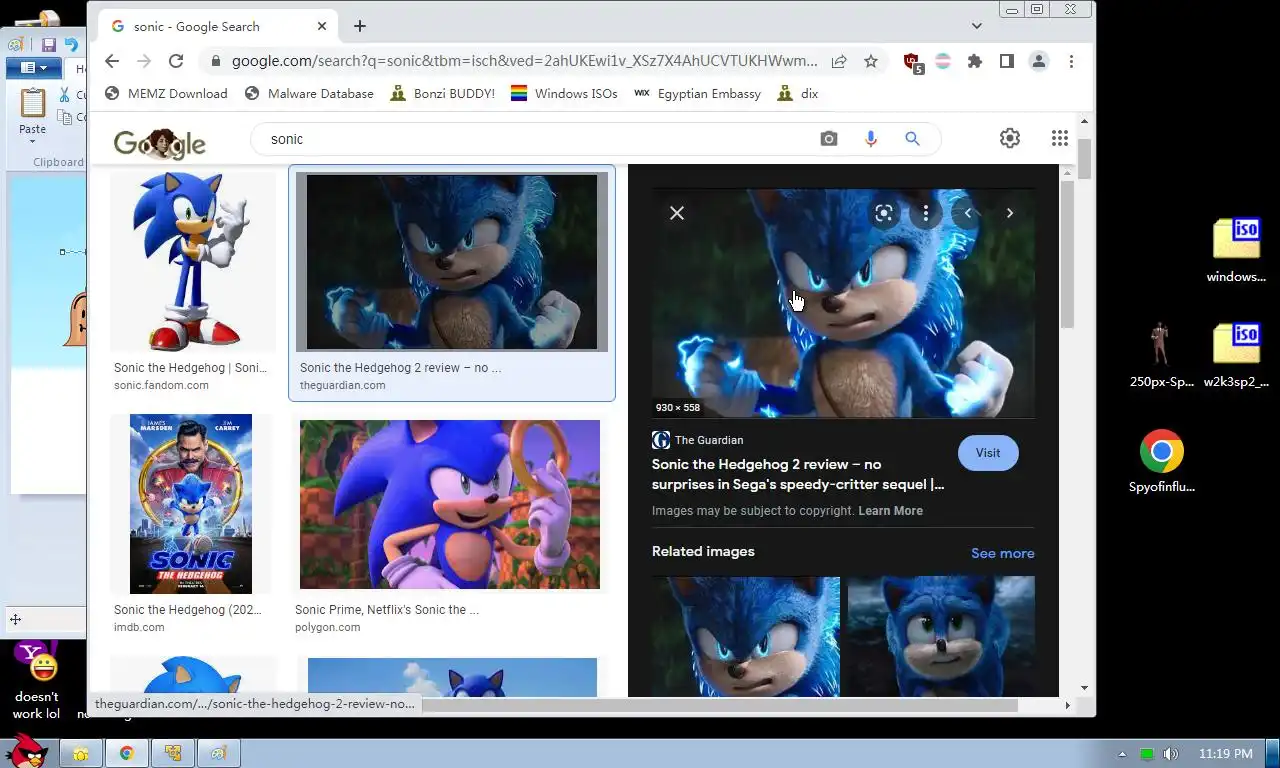Viewport: 1280px width, 768px height.
Task: Open the Extensions puzzle icon
Action: point(975,61)
